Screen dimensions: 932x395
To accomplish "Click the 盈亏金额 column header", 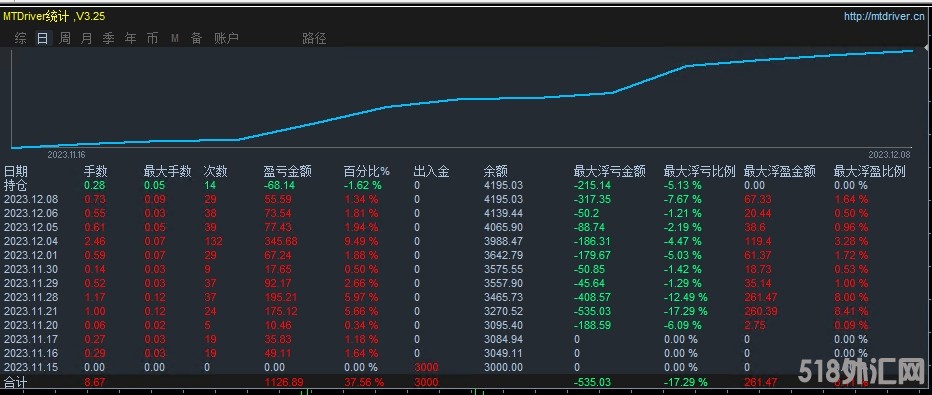I will (288, 172).
